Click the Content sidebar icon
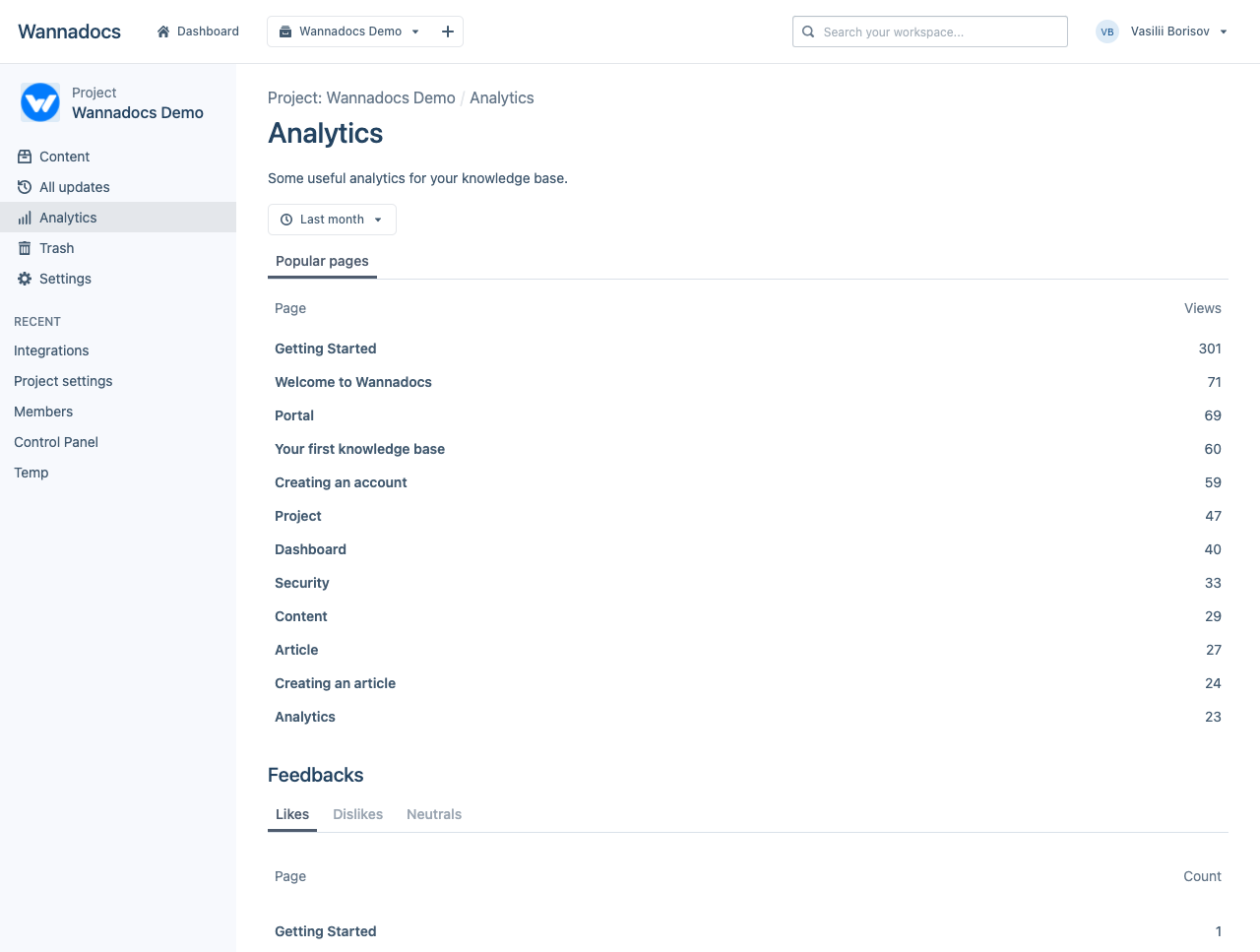This screenshot has width=1260, height=952. point(25,157)
